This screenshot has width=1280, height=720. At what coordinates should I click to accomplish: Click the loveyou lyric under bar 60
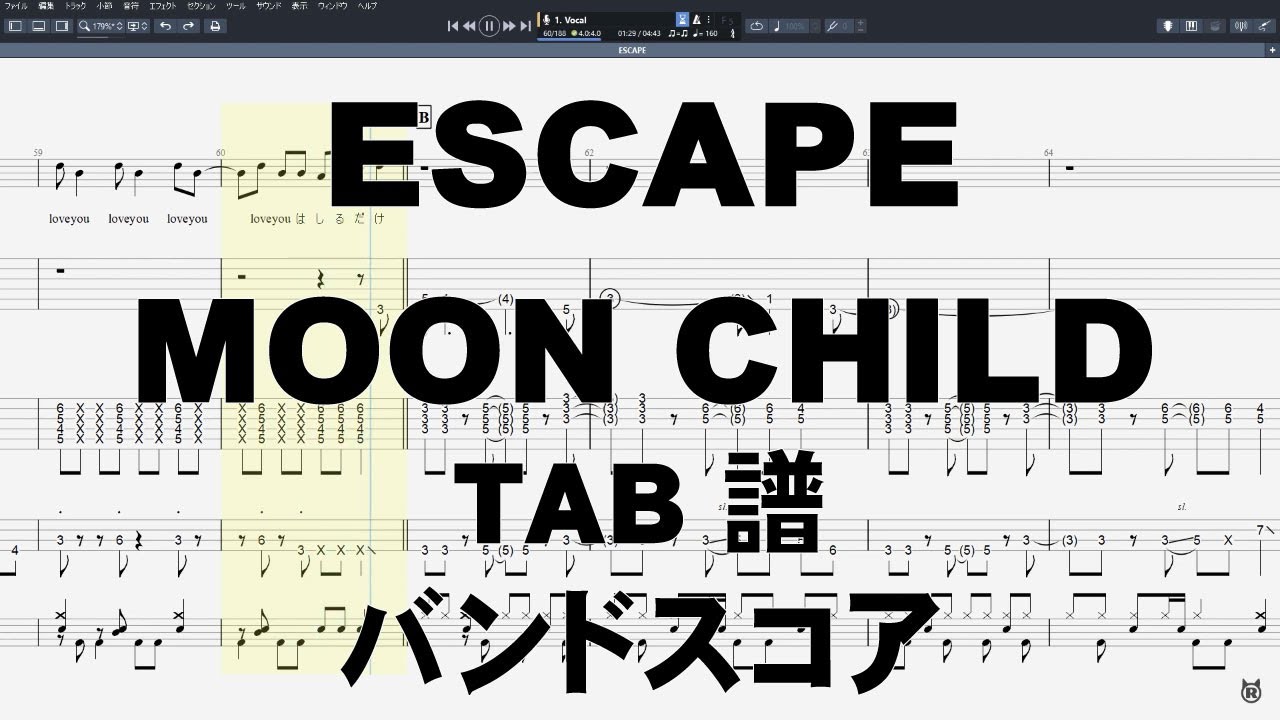tap(270, 218)
